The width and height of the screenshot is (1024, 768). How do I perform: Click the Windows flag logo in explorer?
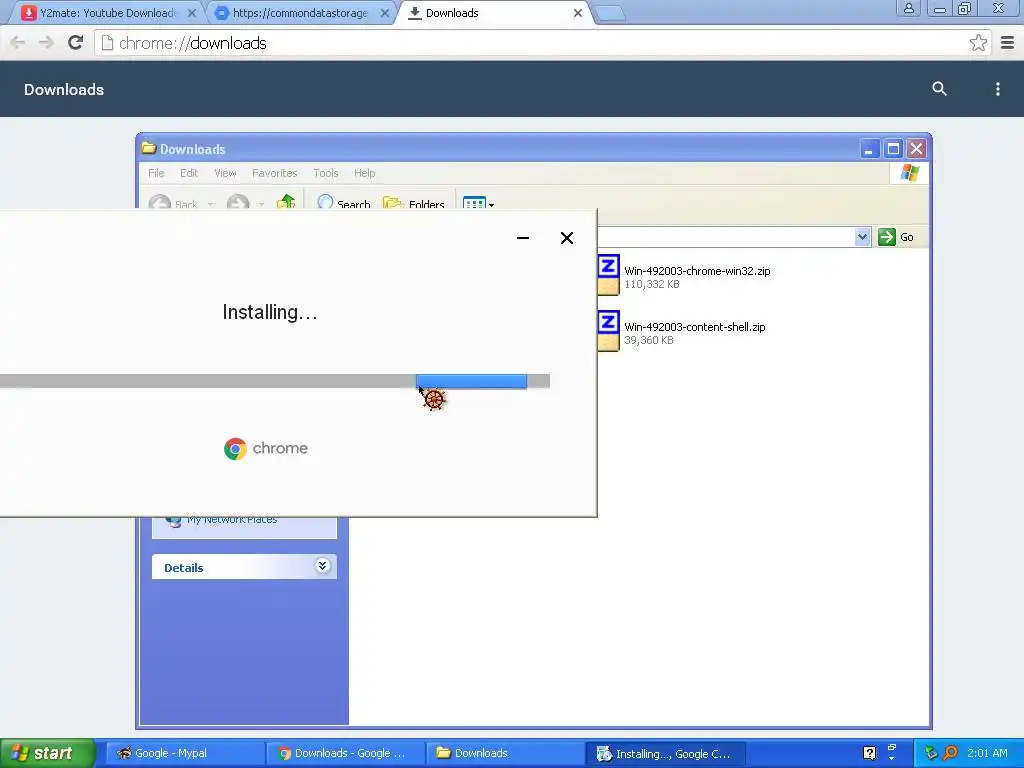tap(909, 173)
